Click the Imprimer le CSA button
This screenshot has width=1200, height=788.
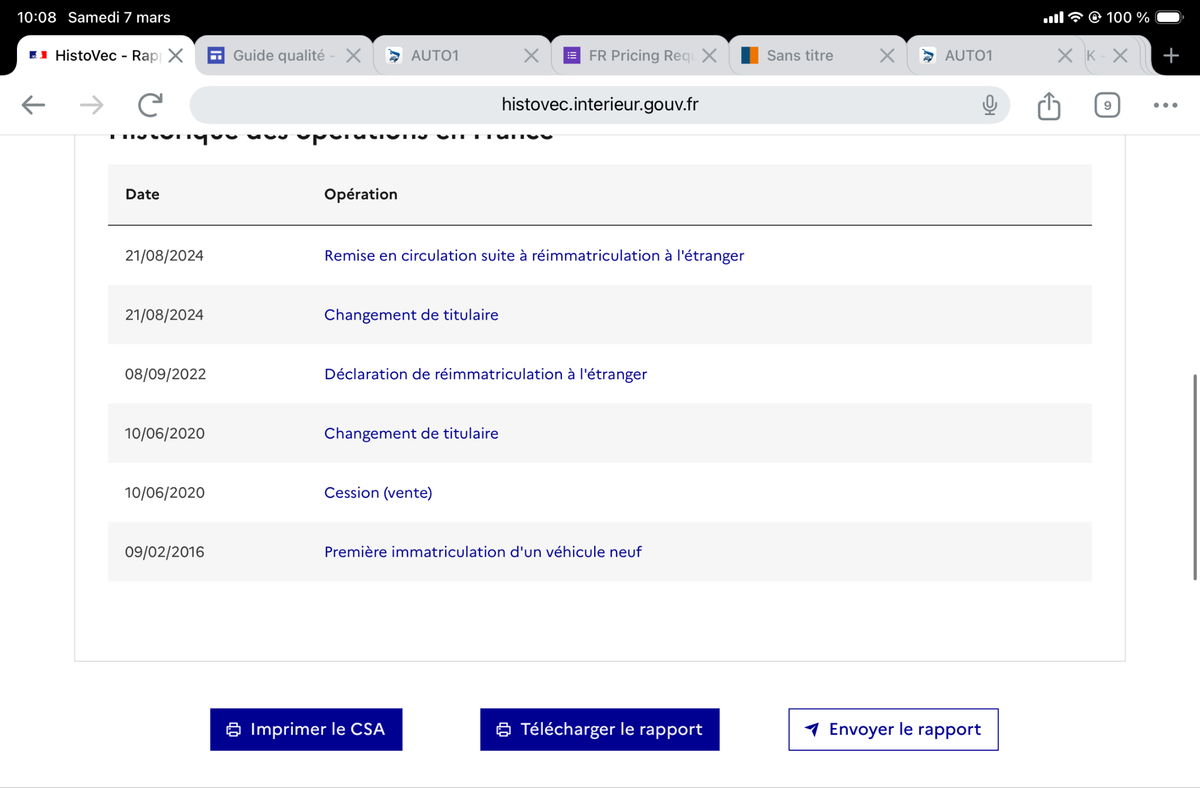coord(306,729)
